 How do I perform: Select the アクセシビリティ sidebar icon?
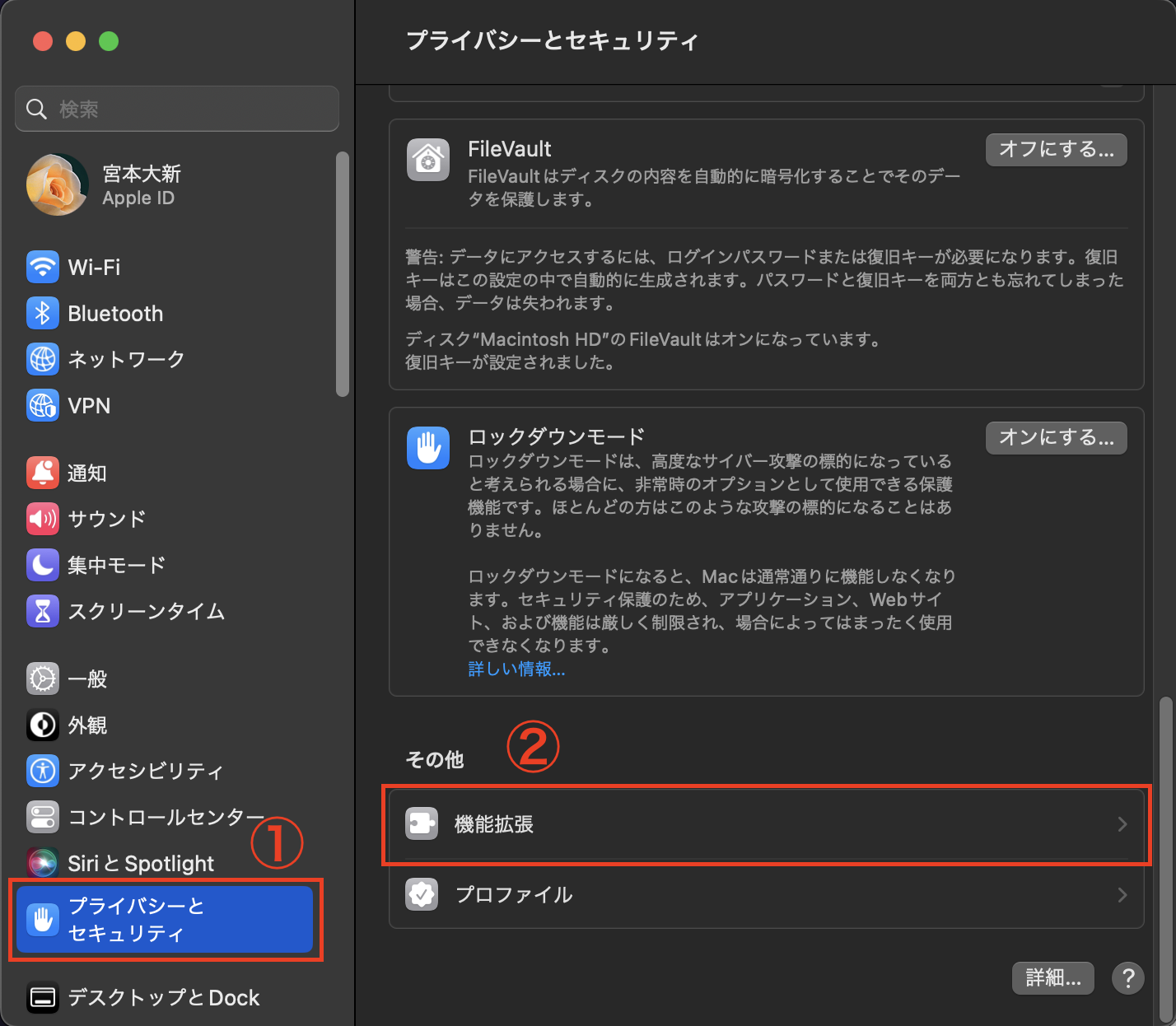tap(42, 771)
